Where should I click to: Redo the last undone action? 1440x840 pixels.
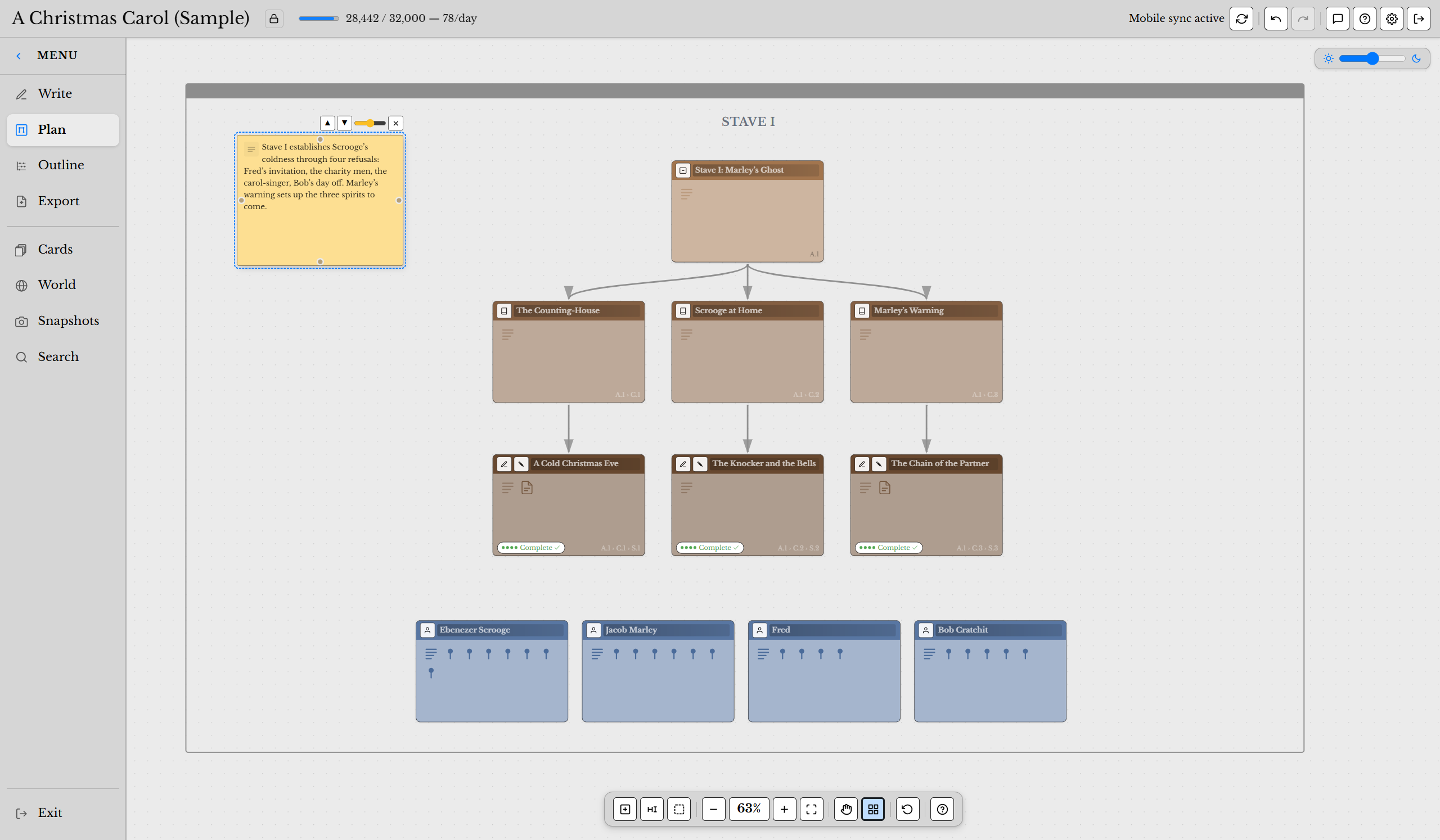(1303, 19)
